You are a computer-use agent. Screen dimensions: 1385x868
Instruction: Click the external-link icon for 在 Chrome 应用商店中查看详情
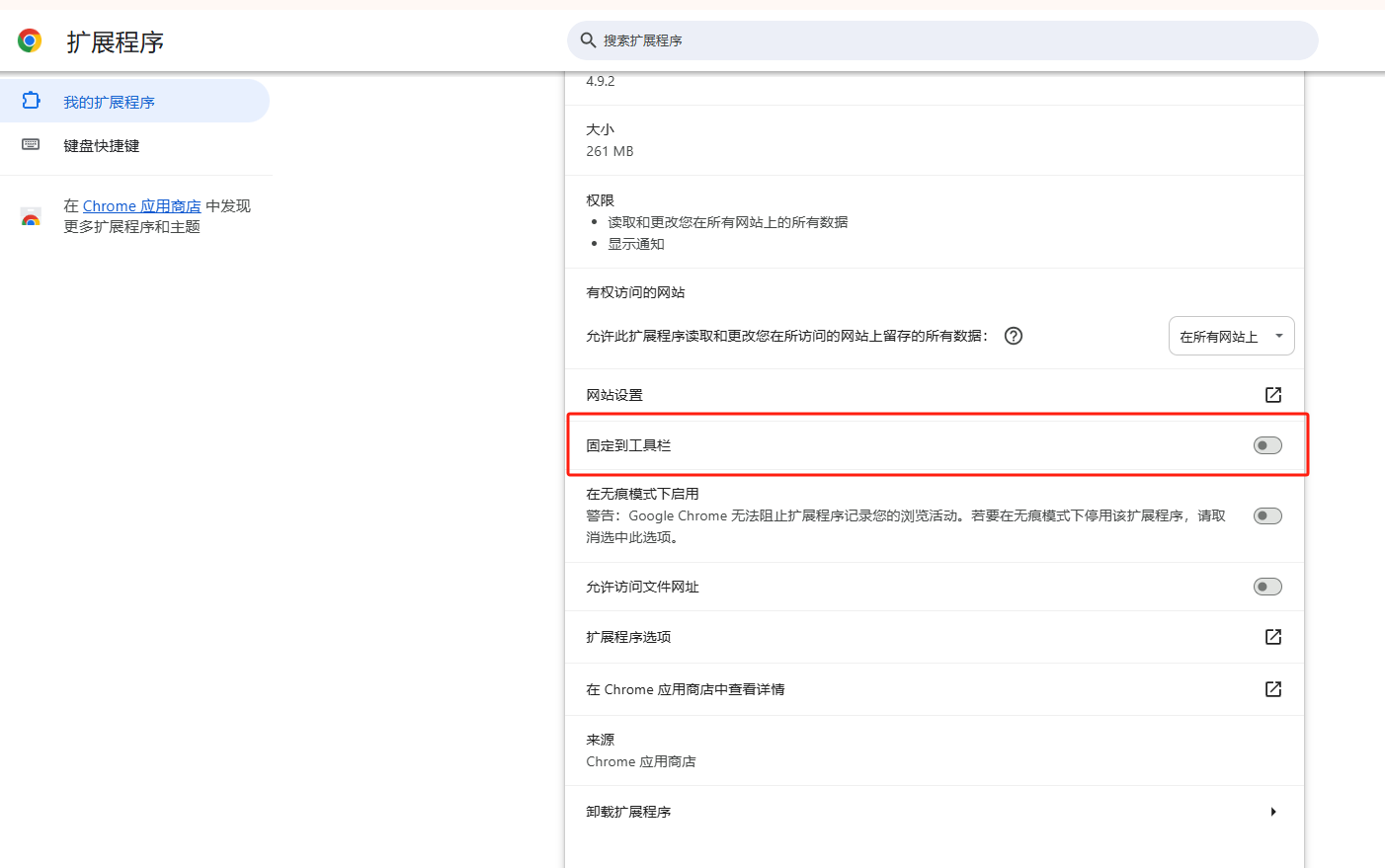click(1273, 689)
